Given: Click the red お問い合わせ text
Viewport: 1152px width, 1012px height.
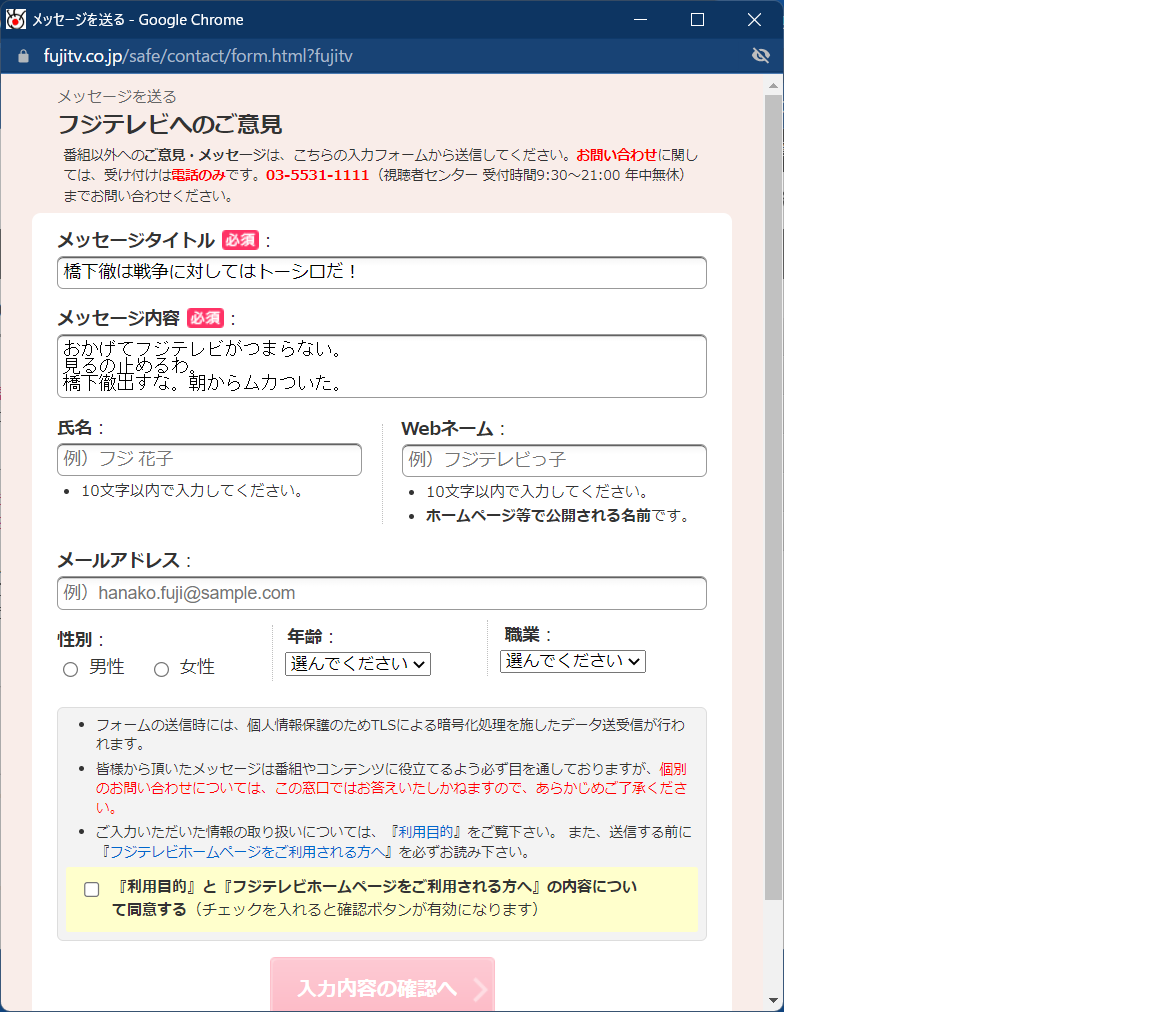Looking at the screenshot, I should coord(616,155).
